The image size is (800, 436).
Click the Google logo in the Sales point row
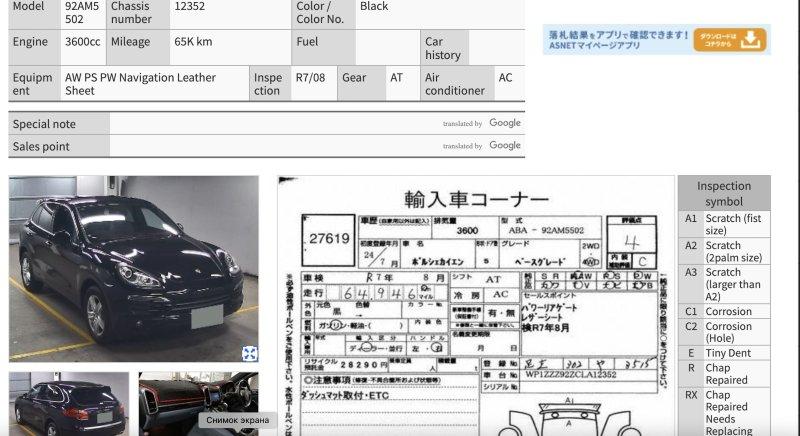coord(505,146)
